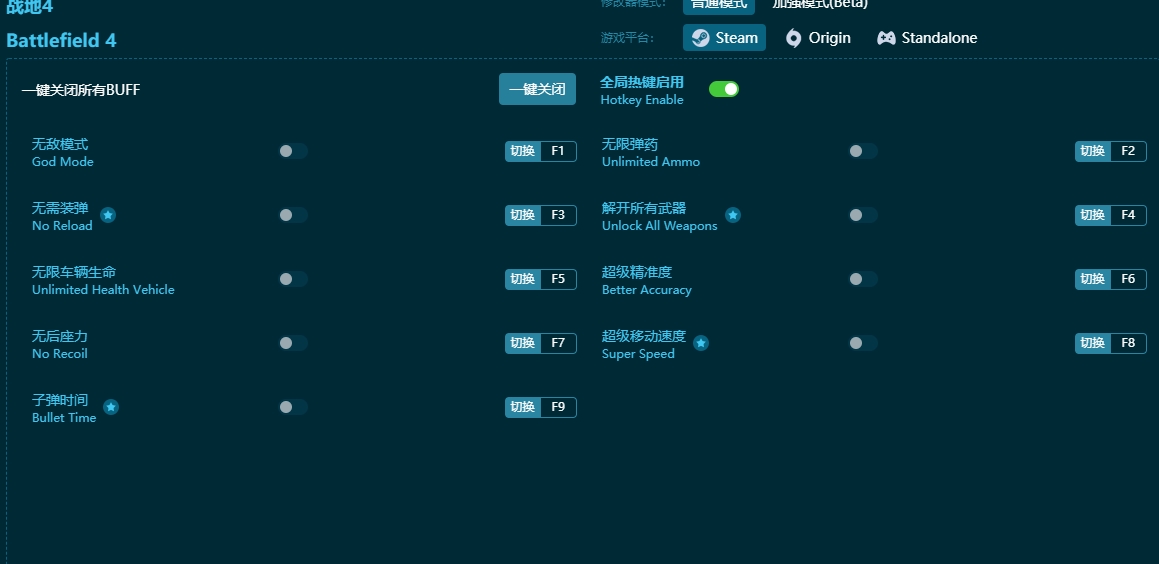Click the 游戏平台 label
1159x564 pixels.
(627, 38)
